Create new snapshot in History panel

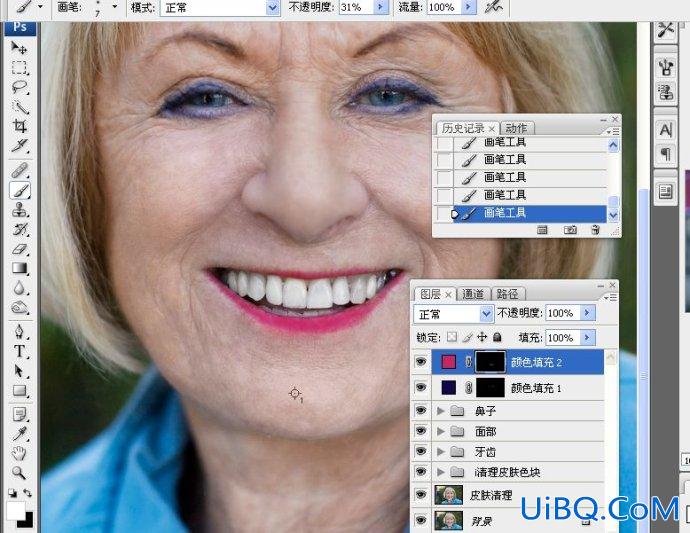pyautogui.click(x=570, y=230)
